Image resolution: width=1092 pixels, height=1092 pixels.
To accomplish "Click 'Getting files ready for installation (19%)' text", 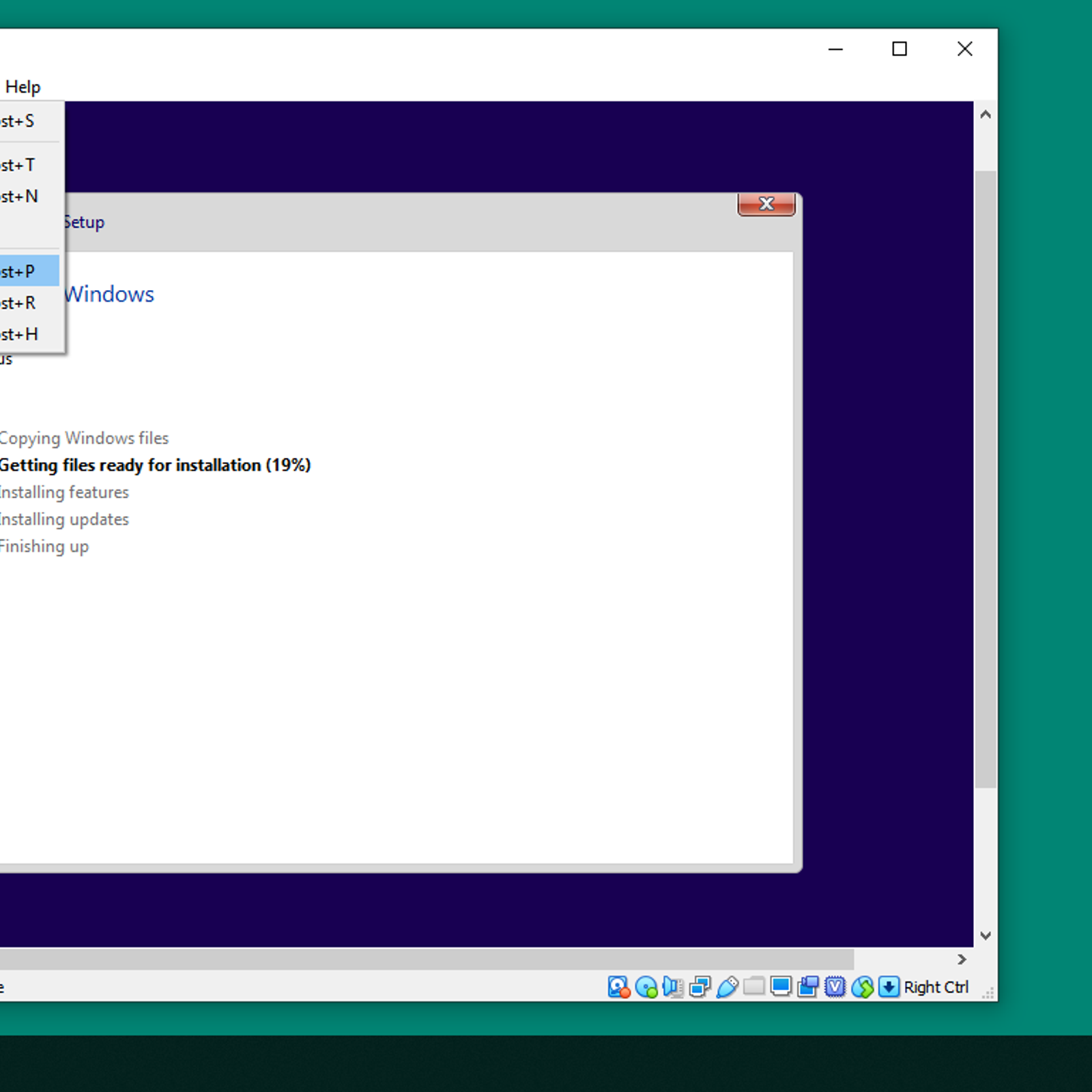I will pyautogui.click(x=155, y=465).
